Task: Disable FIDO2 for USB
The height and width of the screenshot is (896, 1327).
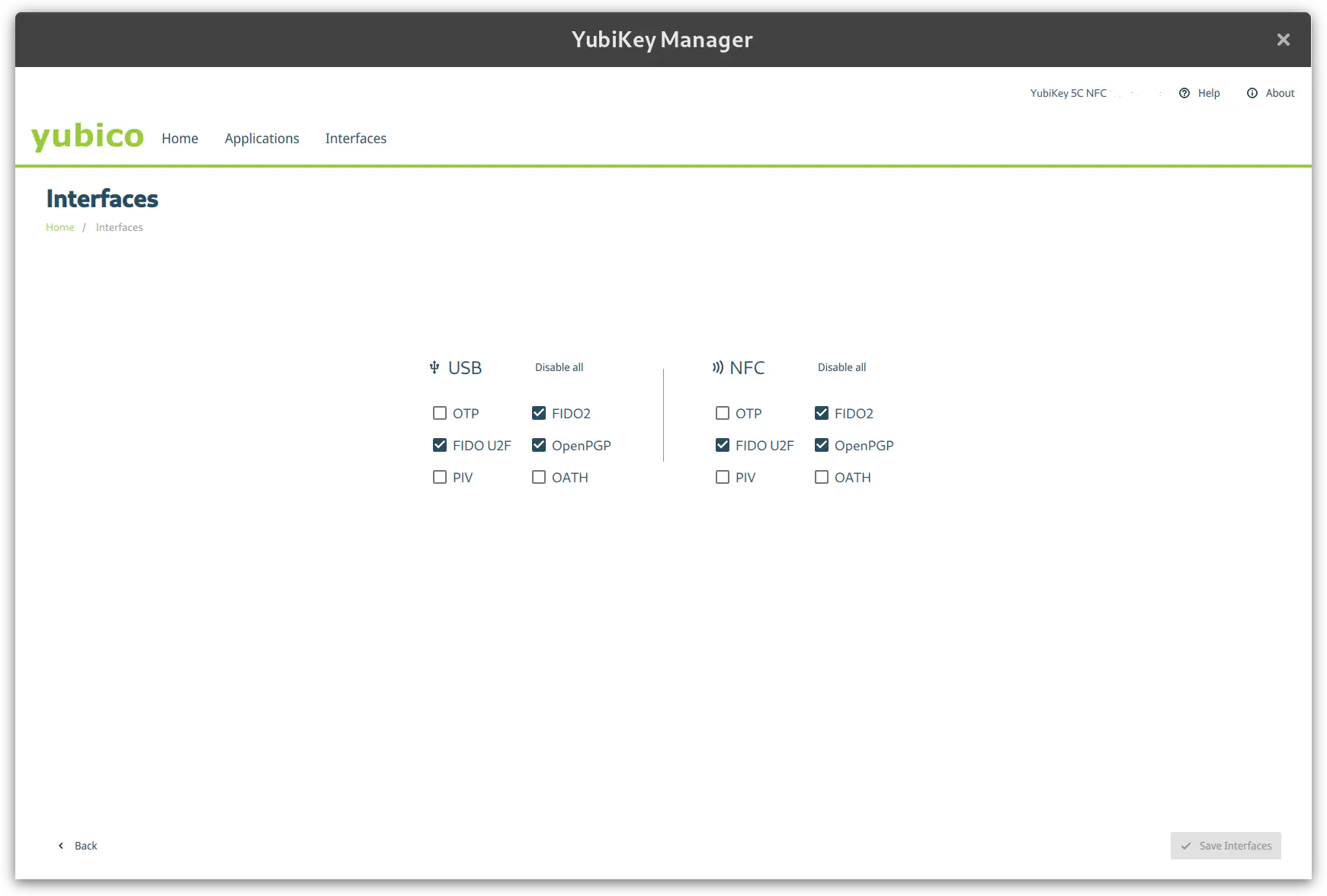Action: pos(539,413)
